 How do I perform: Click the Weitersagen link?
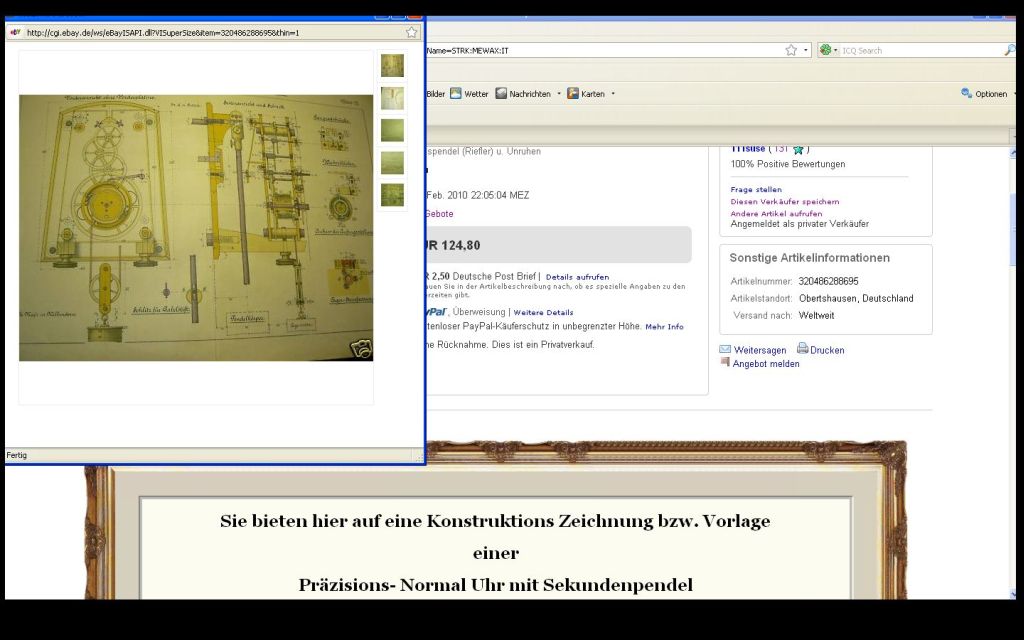click(x=760, y=350)
